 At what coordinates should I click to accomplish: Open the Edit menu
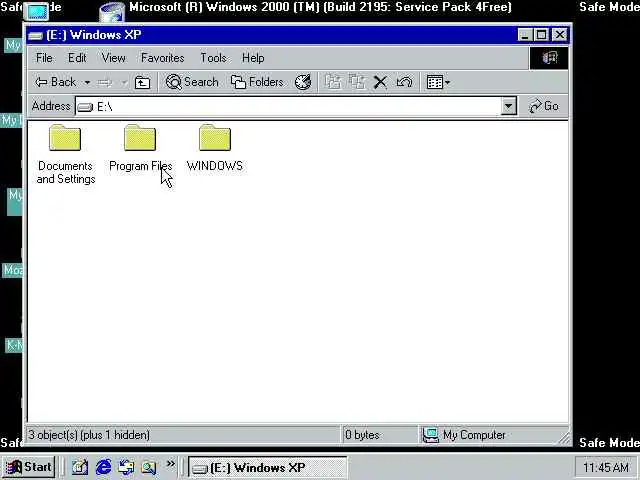pyautogui.click(x=77, y=58)
